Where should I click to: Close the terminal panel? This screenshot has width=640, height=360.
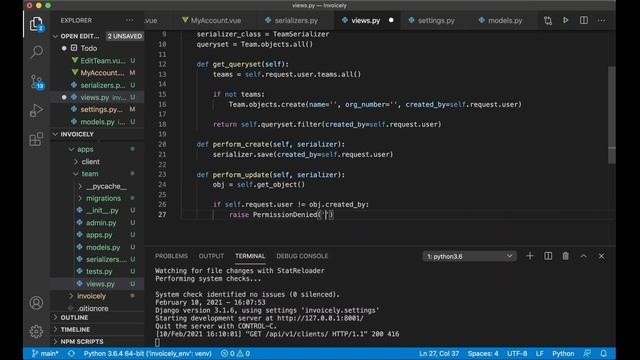pos(601,256)
